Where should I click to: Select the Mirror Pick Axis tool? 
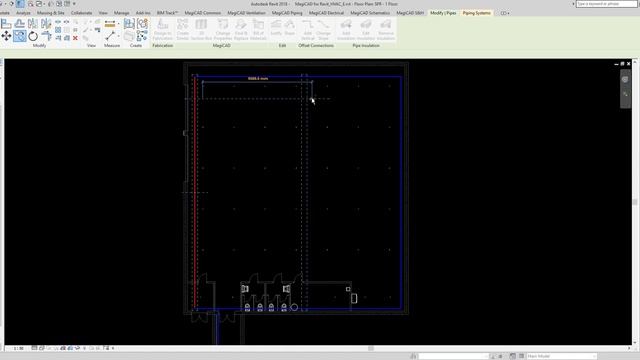point(33,24)
